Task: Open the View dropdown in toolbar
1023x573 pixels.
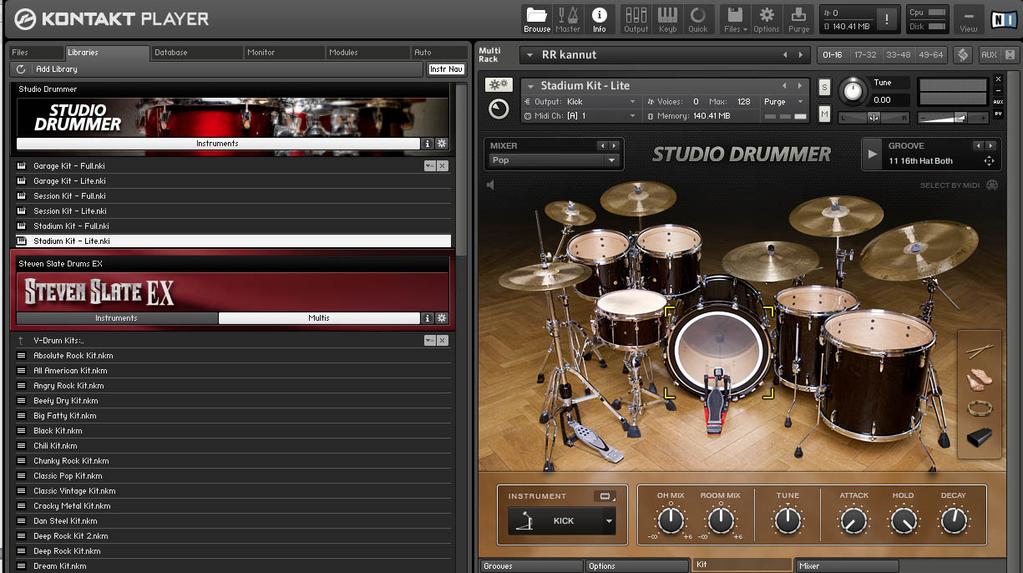Action: pyautogui.click(x=968, y=19)
